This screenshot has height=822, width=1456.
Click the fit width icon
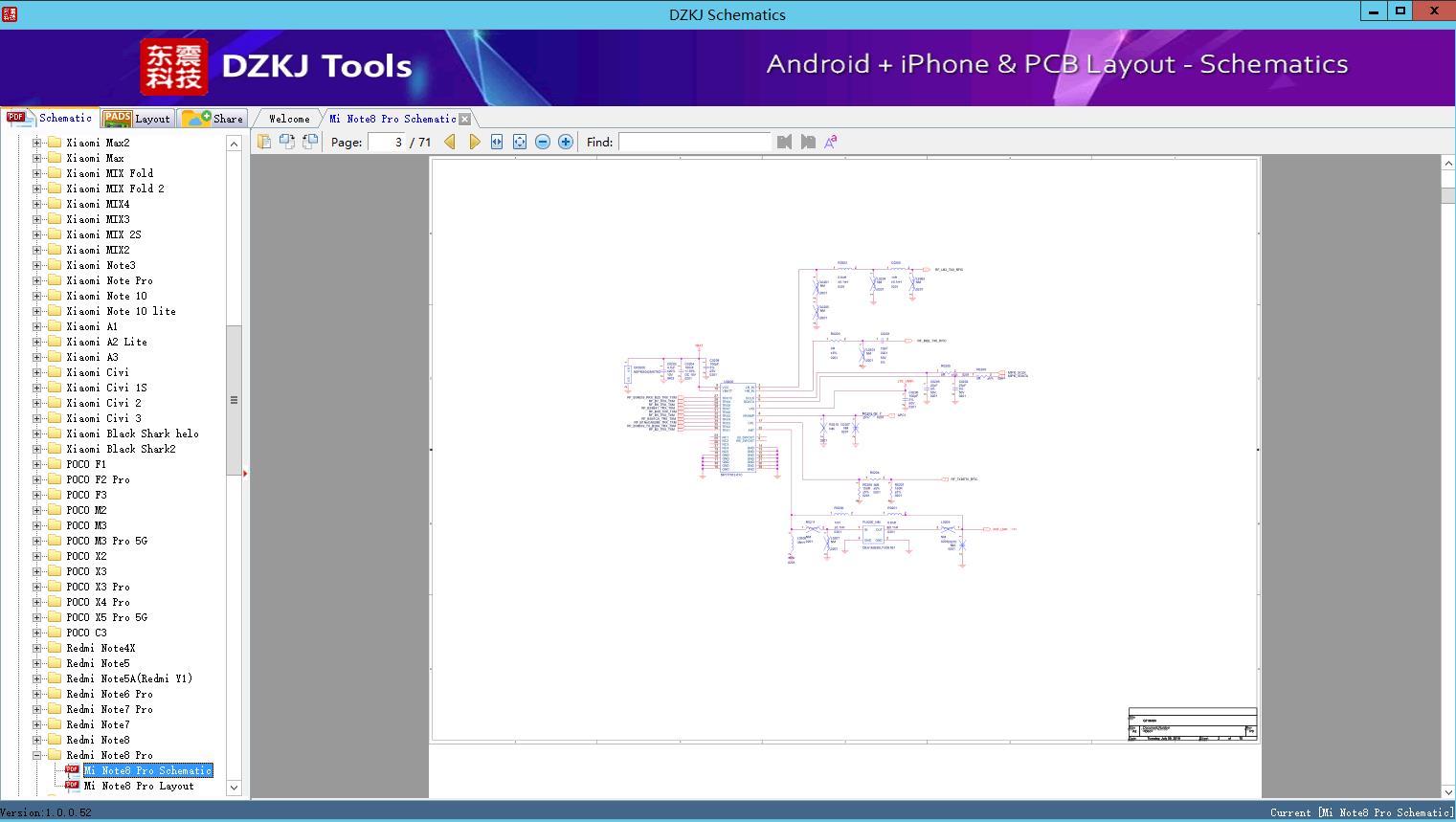(x=497, y=142)
